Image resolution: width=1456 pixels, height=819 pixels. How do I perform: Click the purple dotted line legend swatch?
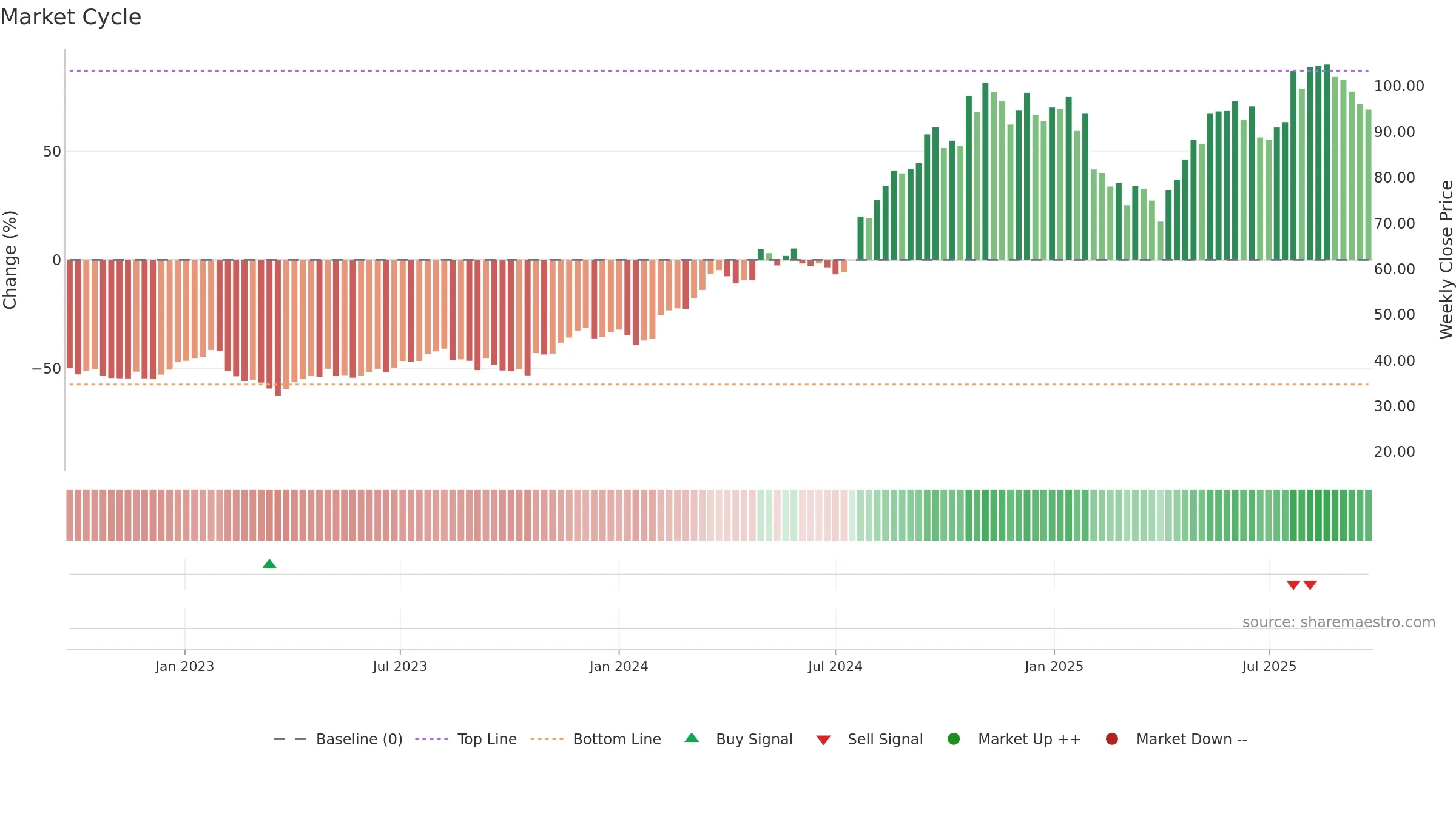coord(431,739)
